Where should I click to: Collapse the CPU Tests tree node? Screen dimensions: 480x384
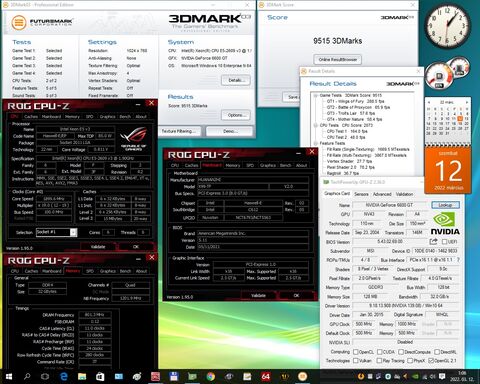315,125
